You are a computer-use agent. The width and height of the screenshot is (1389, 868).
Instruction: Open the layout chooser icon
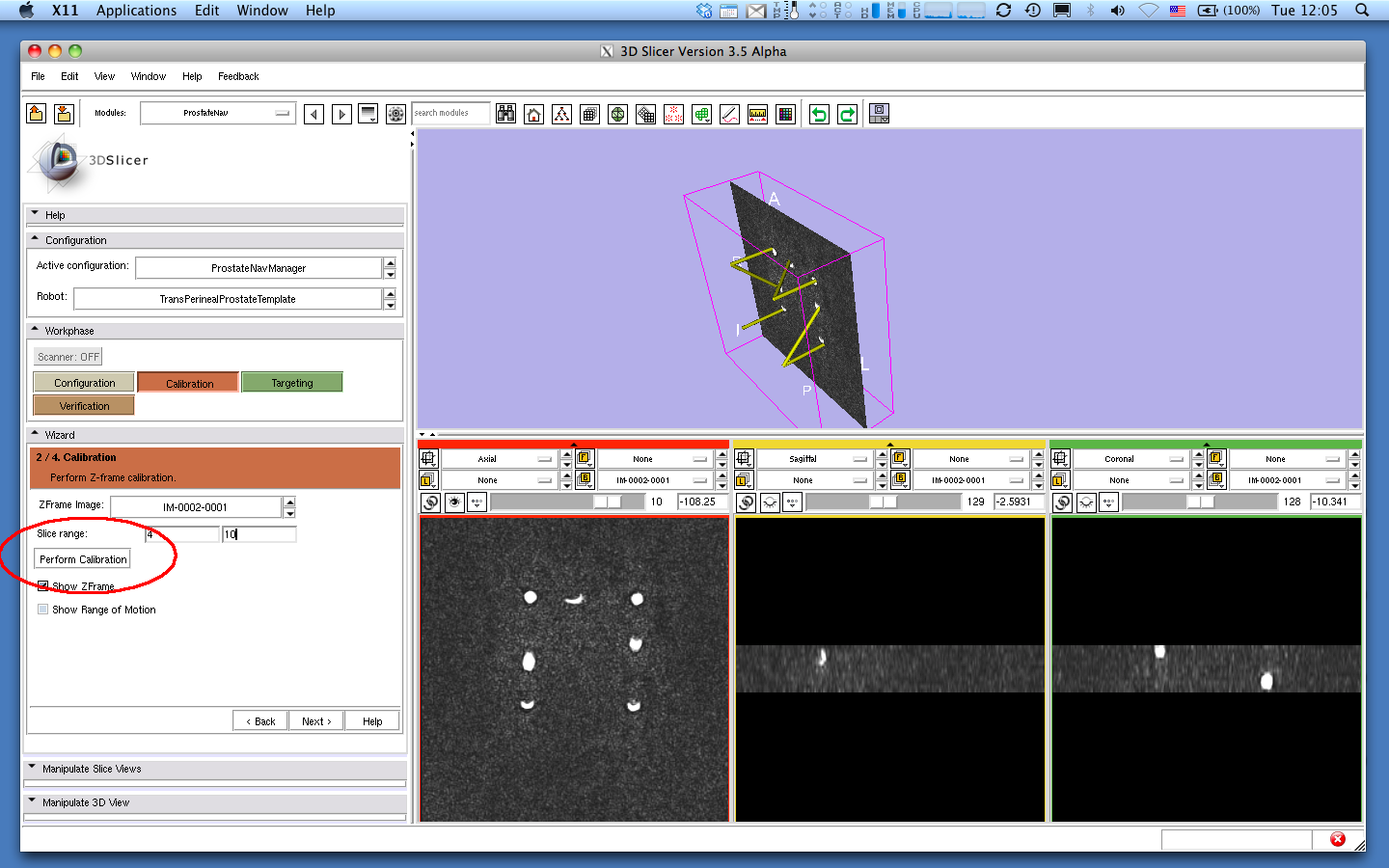[x=879, y=114]
